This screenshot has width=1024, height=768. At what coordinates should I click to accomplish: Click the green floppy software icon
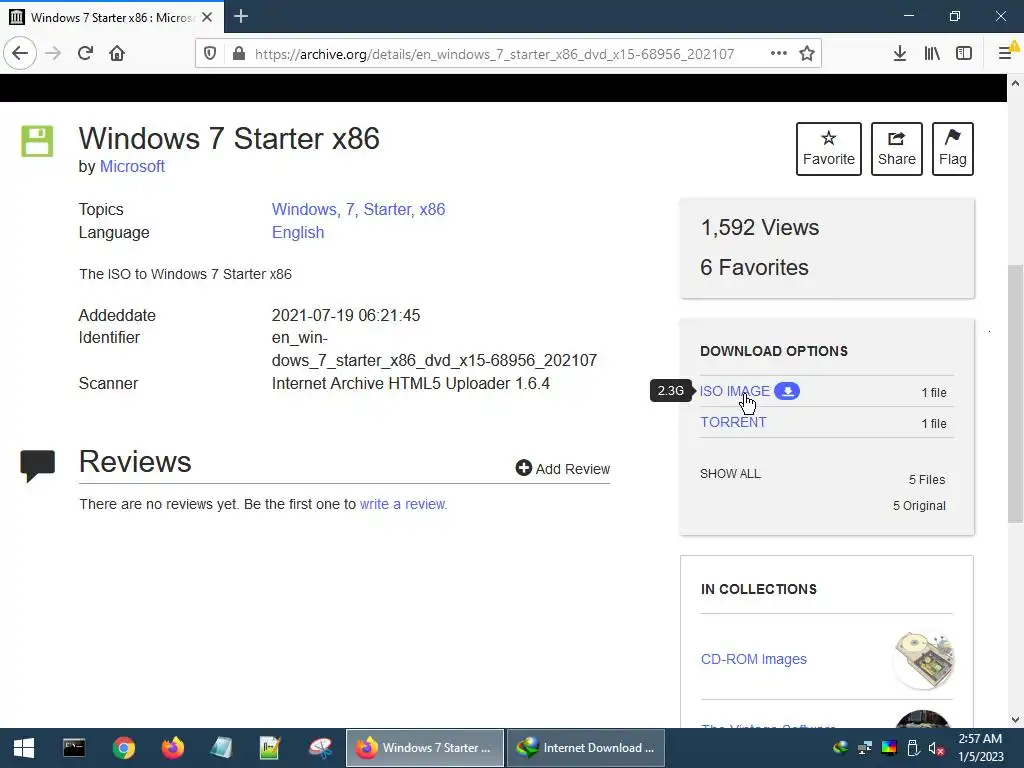[x=37, y=140]
